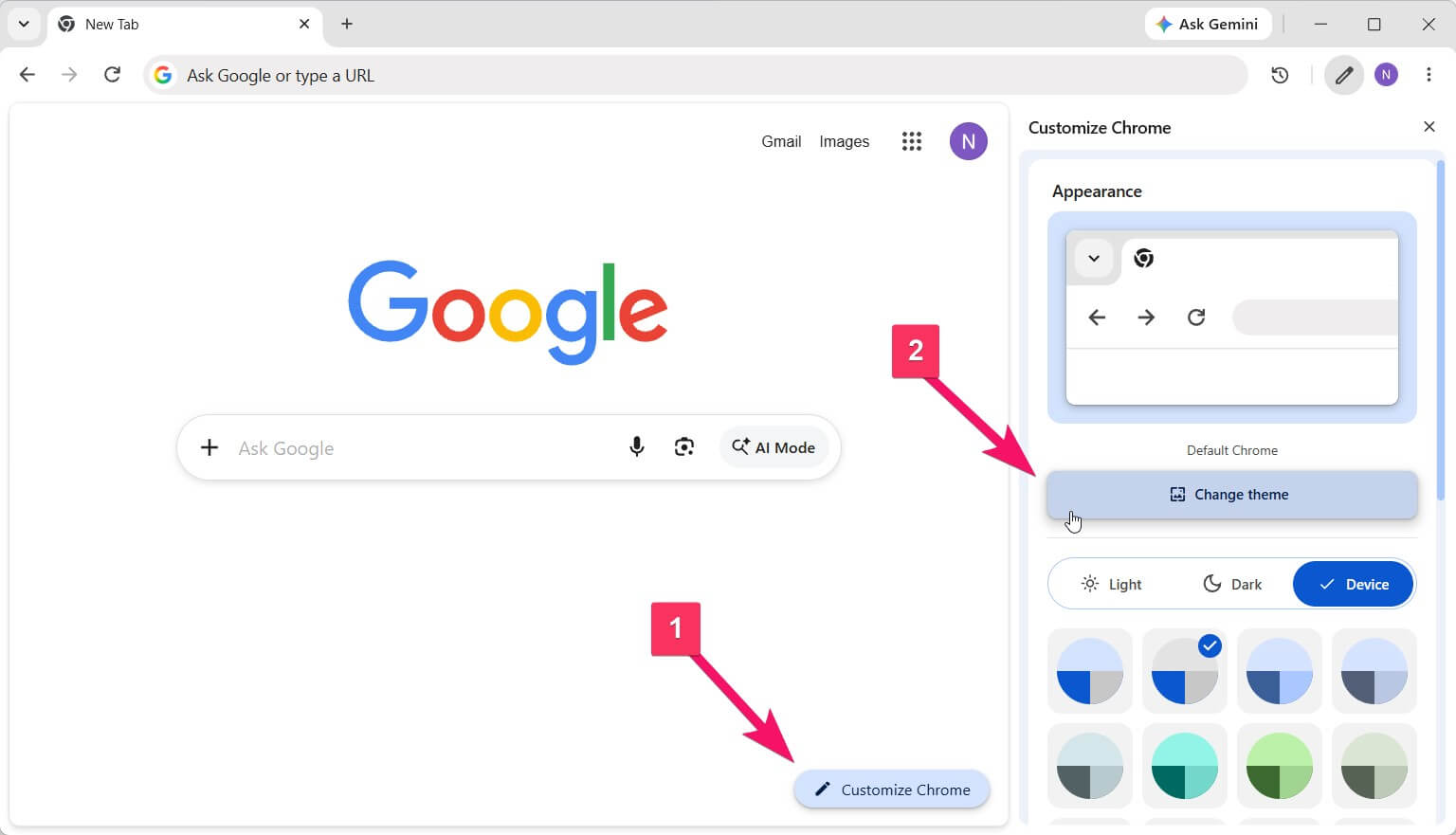Switch to the New Tab tab
The height and width of the screenshot is (835, 1456).
tap(186, 24)
